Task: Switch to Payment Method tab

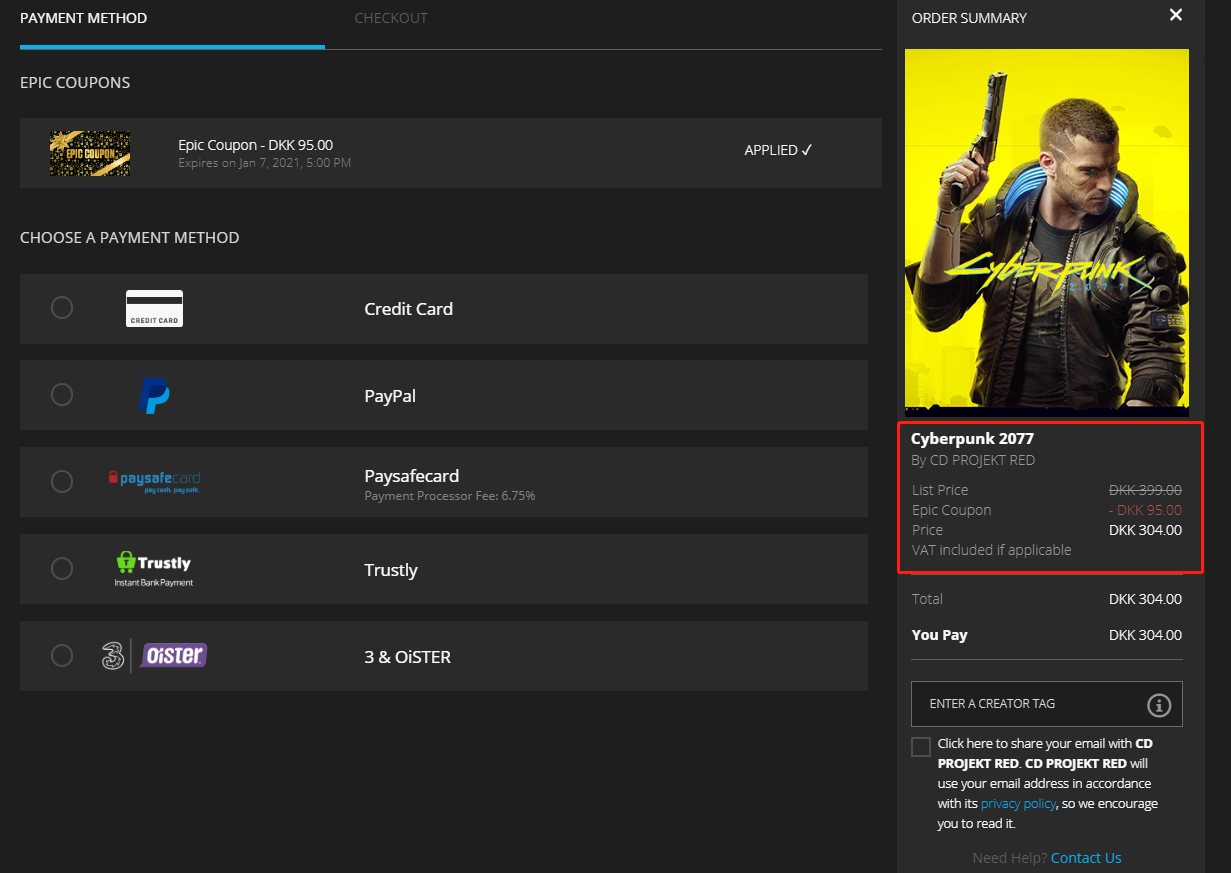Action: coord(84,18)
